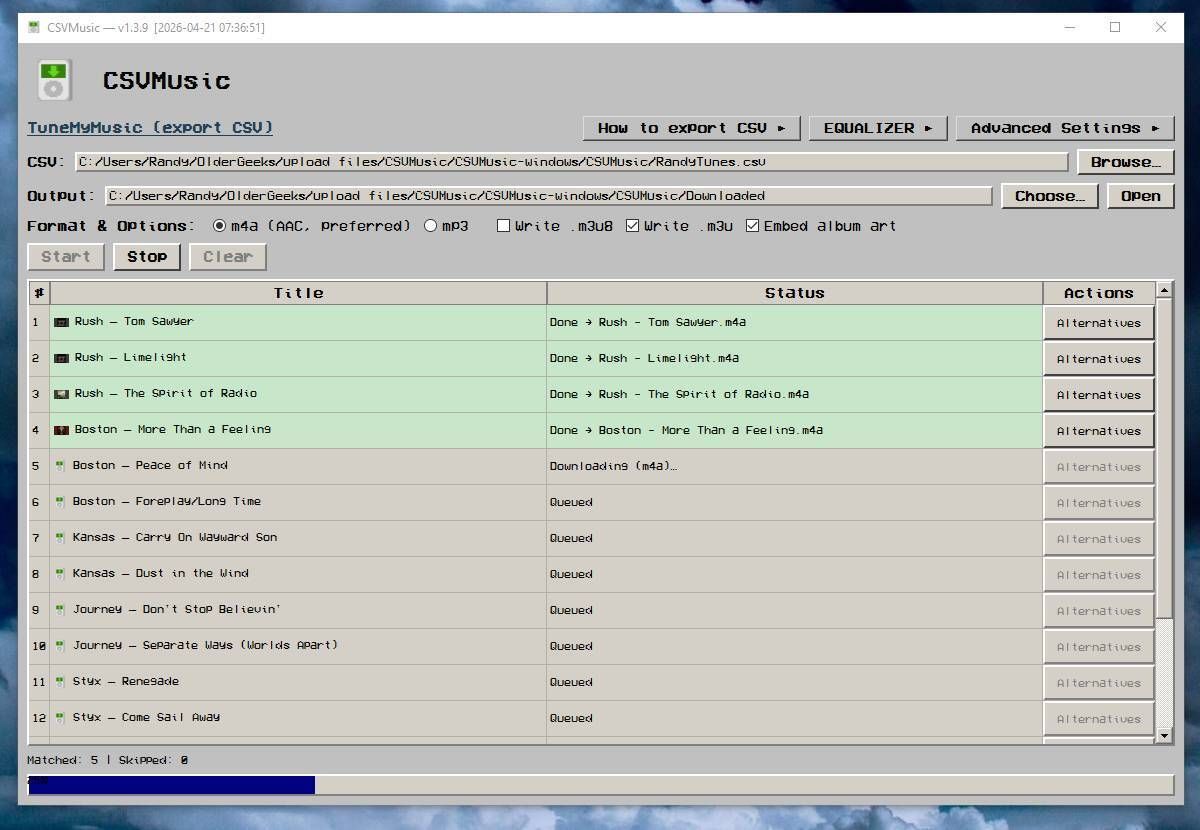Open the Advanced Settings dropdown
The image size is (1200, 830).
(1064, 128)
